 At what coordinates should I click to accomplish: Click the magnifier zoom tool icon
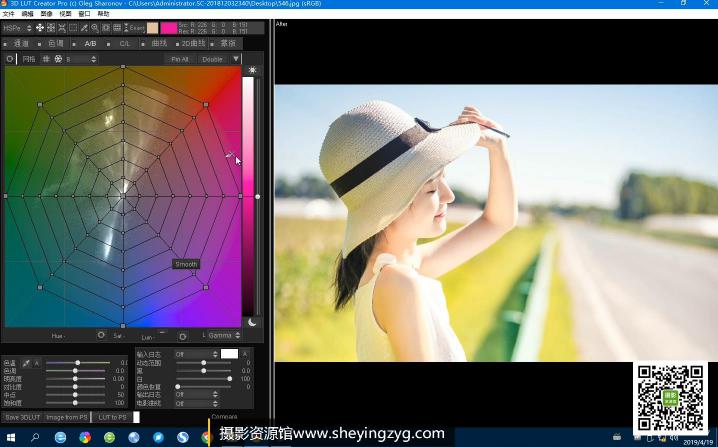[95, 27]
